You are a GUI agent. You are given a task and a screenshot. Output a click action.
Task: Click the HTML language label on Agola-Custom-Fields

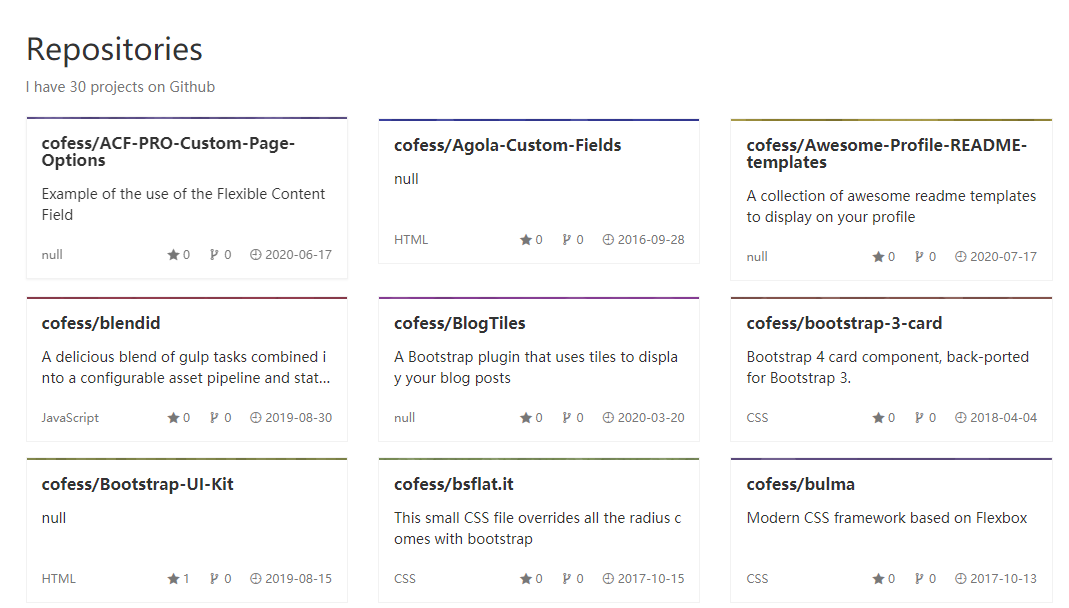click(410, 239)
